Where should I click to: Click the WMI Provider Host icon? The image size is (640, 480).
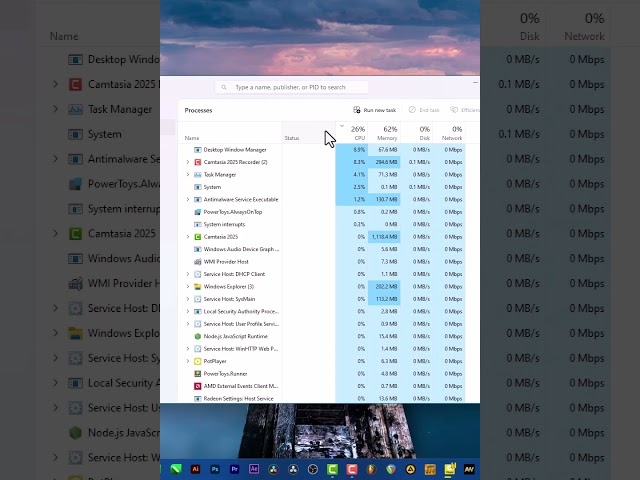click(x=198, y=262)
